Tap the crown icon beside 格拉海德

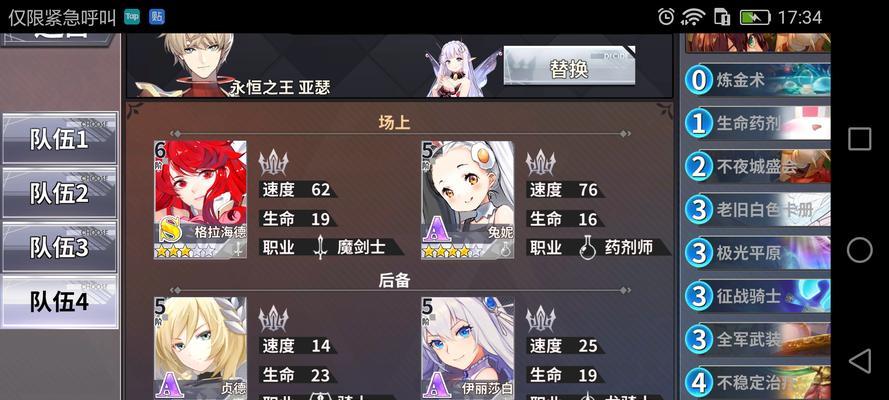pos(274,163)
